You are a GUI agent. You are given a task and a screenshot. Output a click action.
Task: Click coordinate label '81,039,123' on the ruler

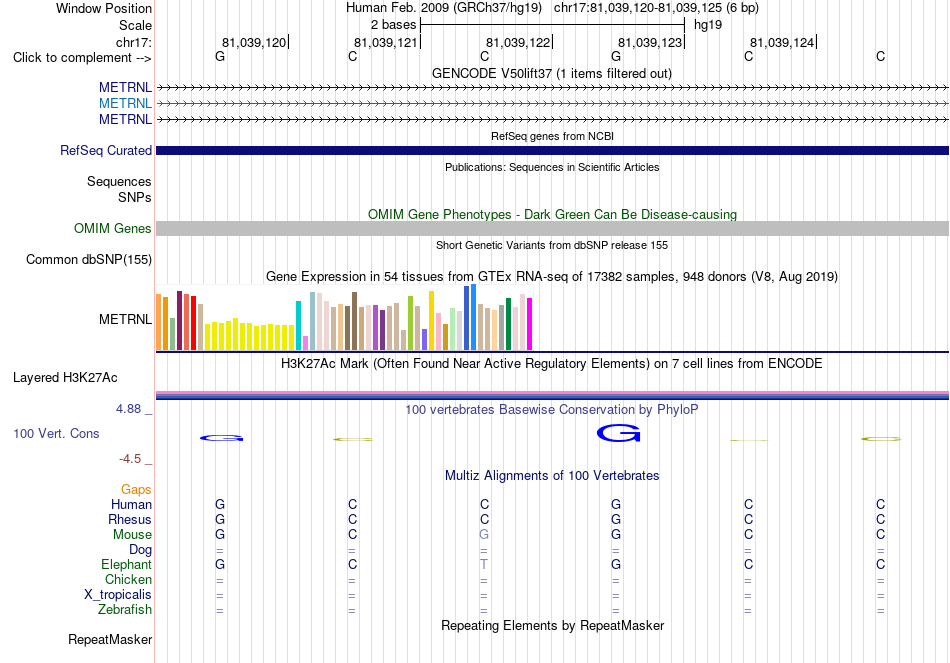click(x=650, y=42)
